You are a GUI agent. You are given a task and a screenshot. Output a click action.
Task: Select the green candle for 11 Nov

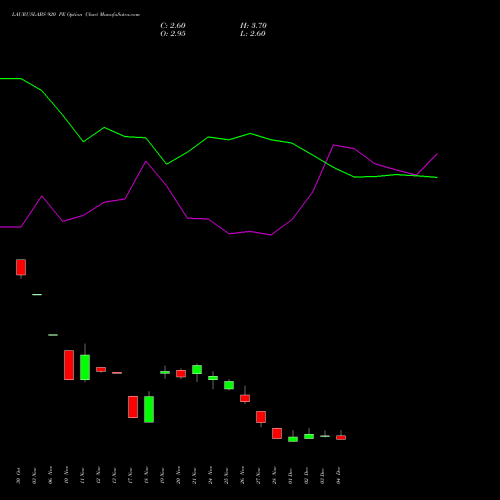click(x=85, y=367)
